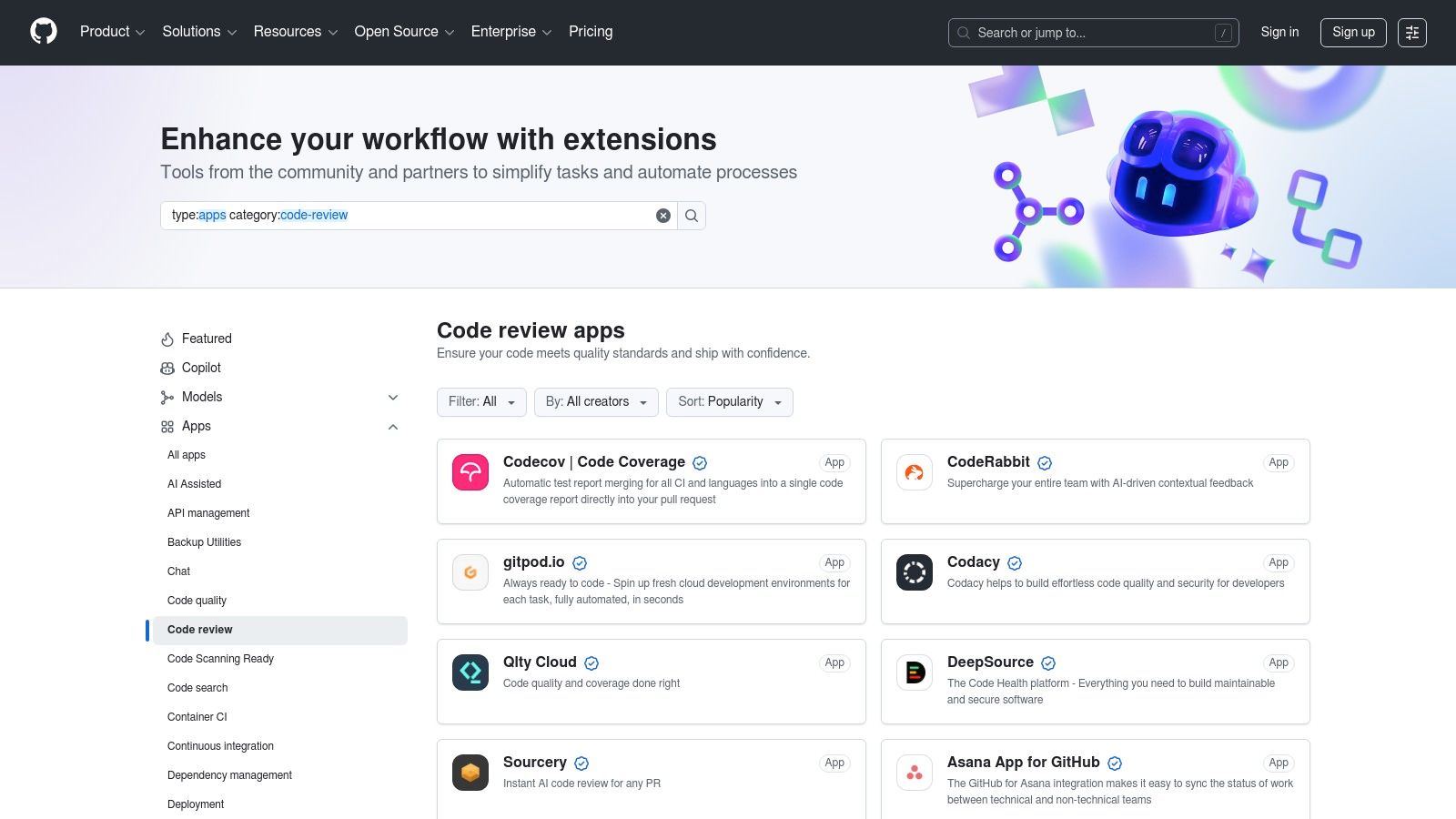Viewport: 1456px width, 819px height.
Task: Click the Sign up button
Action: pos(1353,33)
